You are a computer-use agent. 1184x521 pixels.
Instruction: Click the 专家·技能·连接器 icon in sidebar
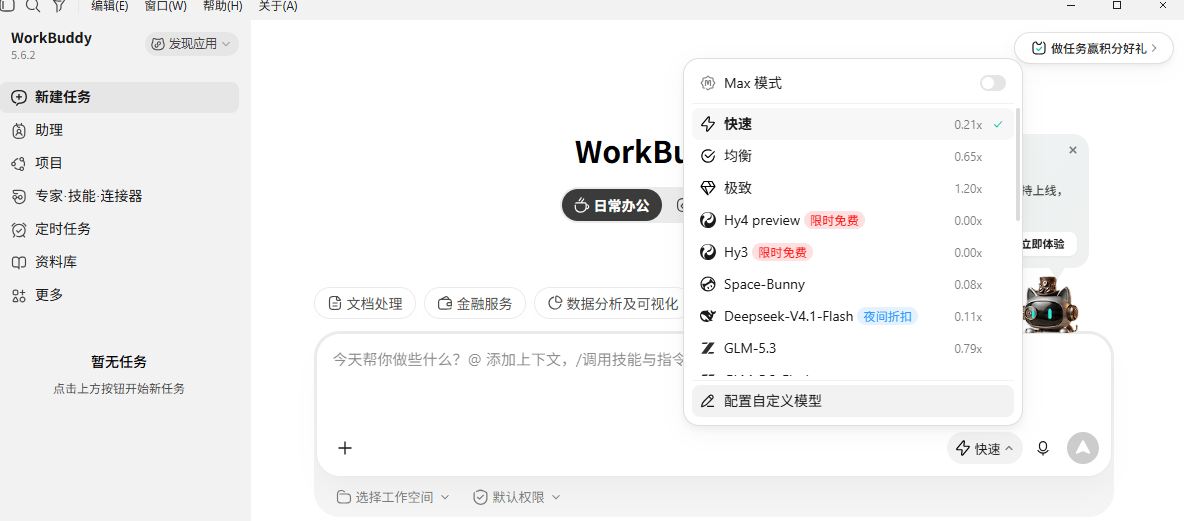(x=20, y=196)
